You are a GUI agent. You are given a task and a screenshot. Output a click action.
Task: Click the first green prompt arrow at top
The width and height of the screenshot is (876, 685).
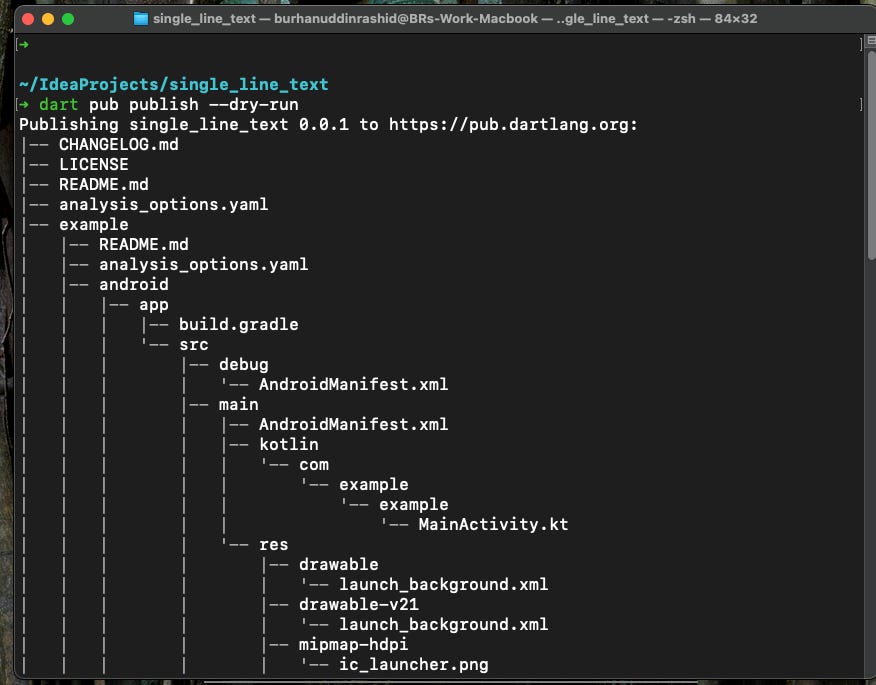coord(23,44)
